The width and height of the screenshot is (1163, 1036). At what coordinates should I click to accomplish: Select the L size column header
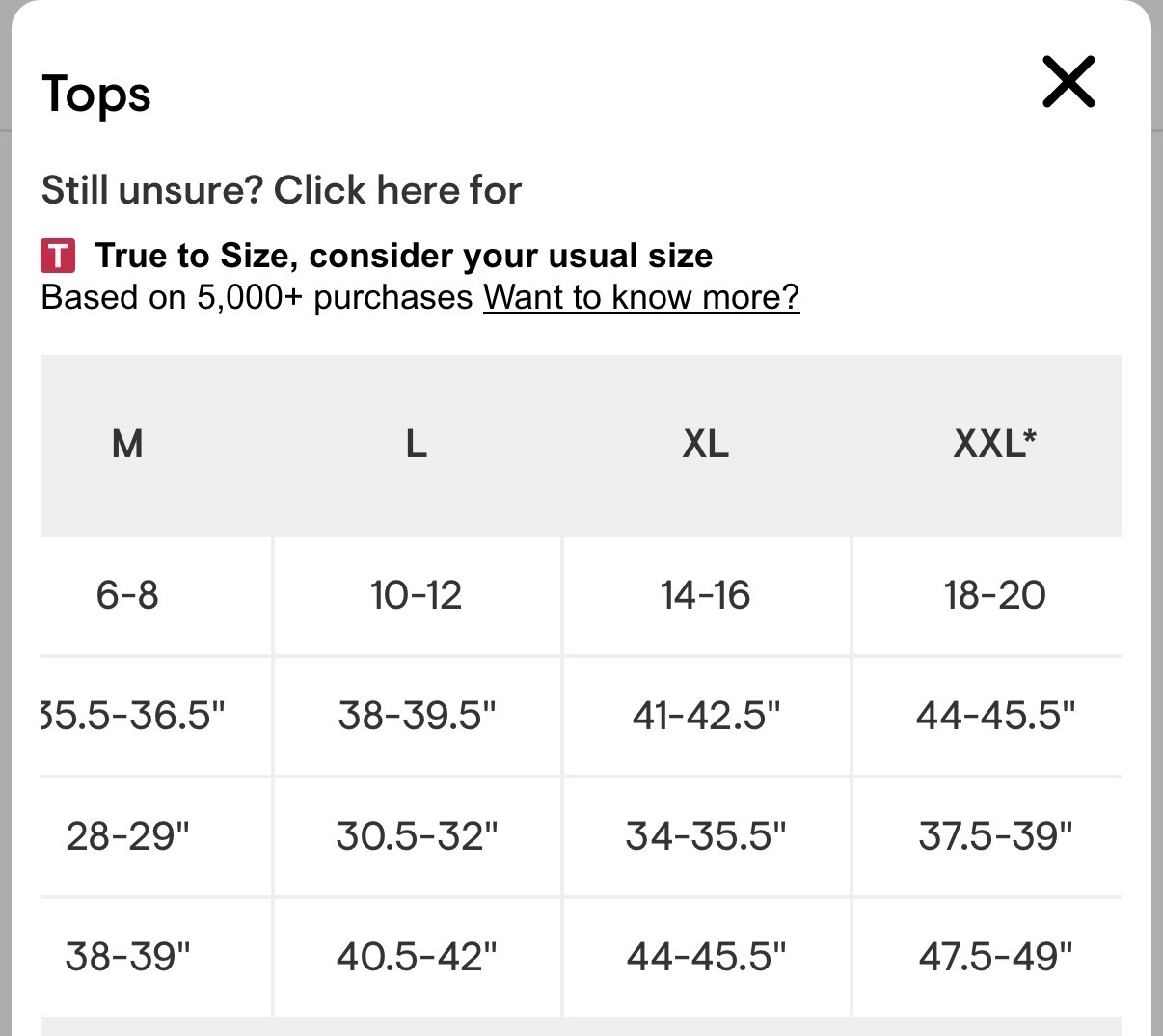(x=416, y=444)
